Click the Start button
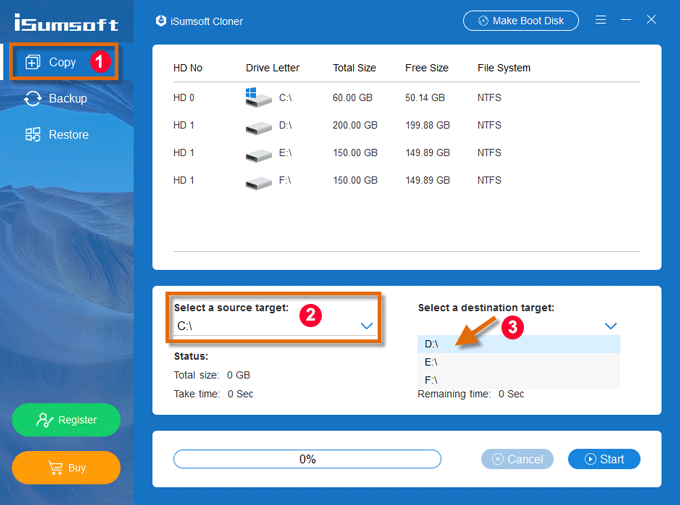This screenshot has height=505, width=680. (x=604, y=459)
